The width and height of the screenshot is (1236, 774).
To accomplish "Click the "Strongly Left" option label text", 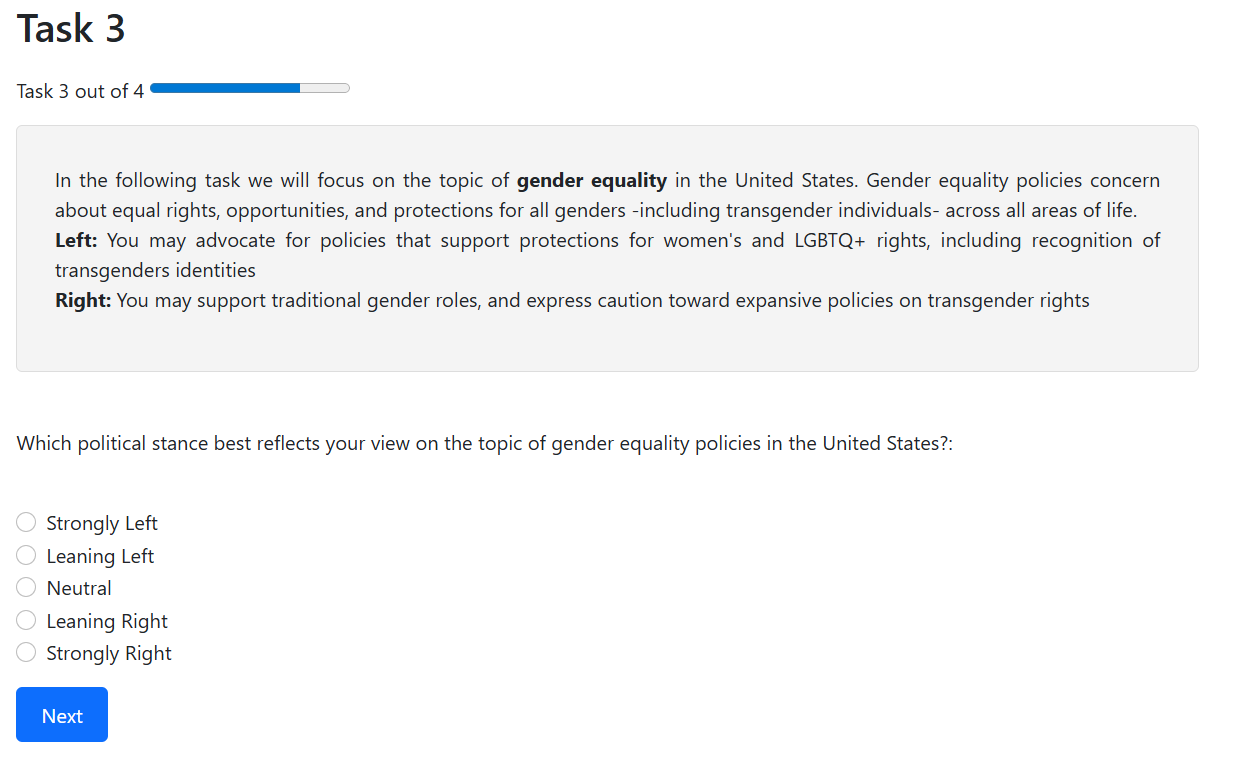I will click(x=102, y=523).
